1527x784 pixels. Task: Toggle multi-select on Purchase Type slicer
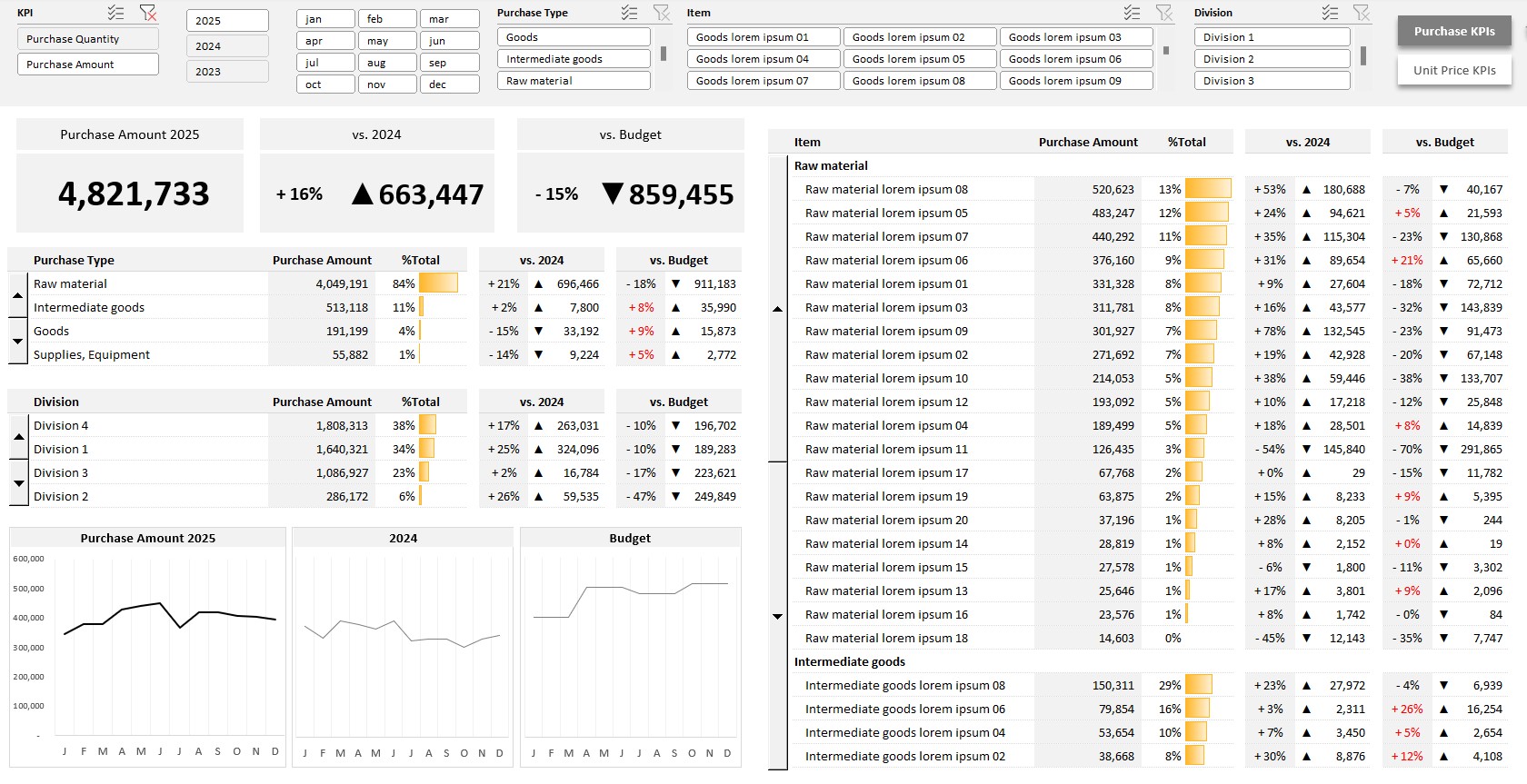[629, 13]
